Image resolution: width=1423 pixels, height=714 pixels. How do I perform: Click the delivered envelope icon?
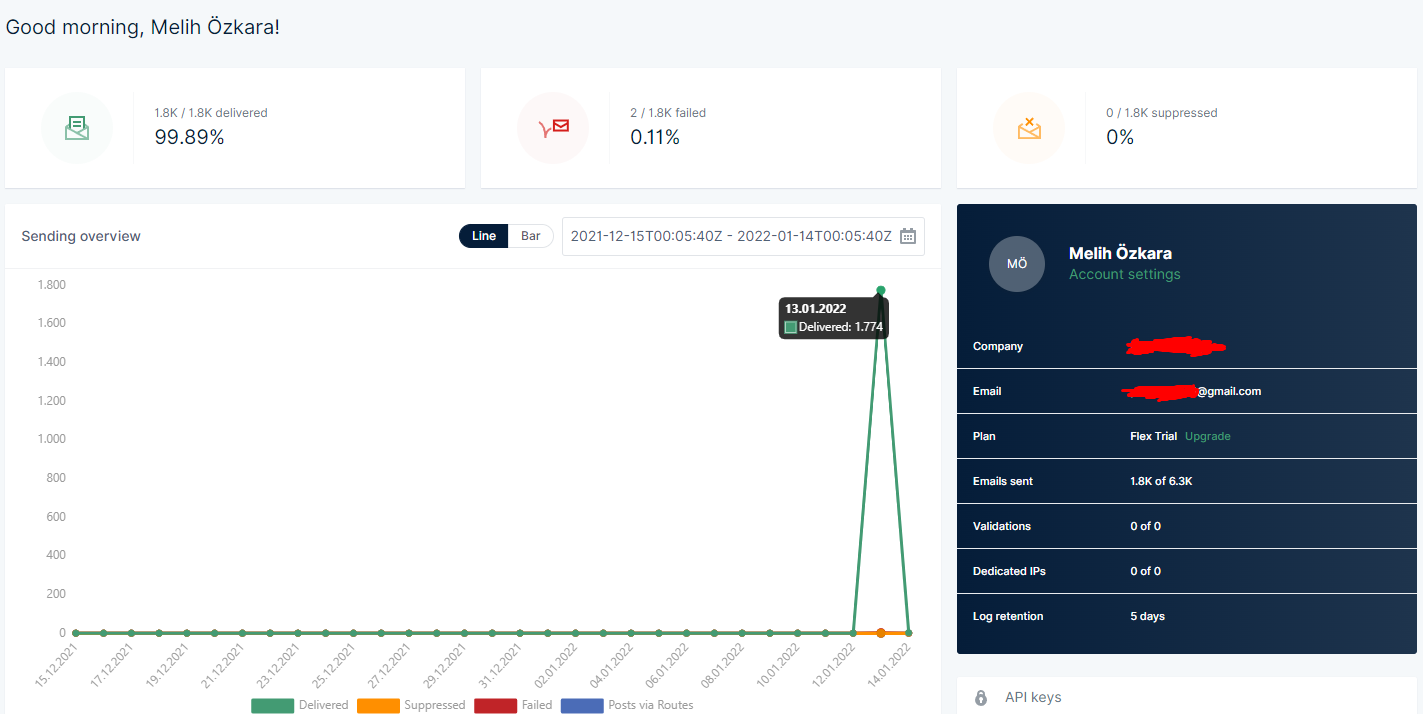tap(77, 128)
